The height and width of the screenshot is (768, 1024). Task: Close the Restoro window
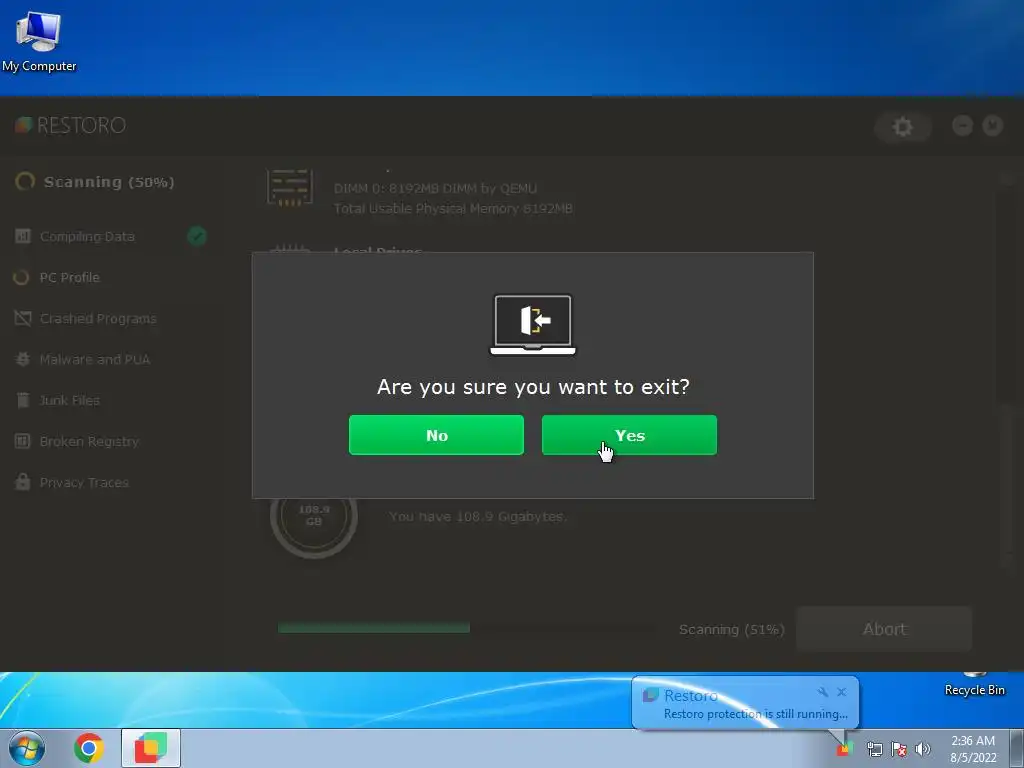[992, 125]
